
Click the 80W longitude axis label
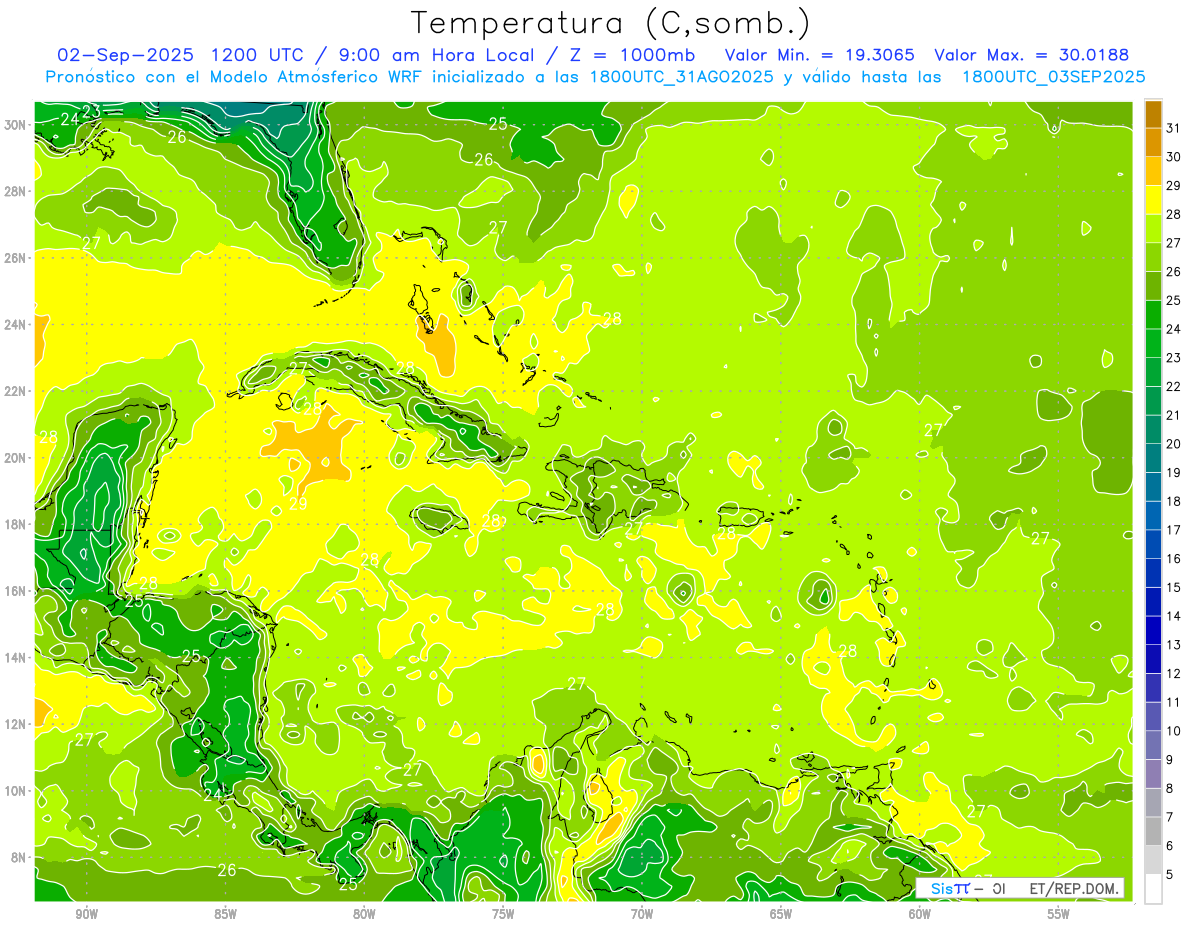[364, 914]
